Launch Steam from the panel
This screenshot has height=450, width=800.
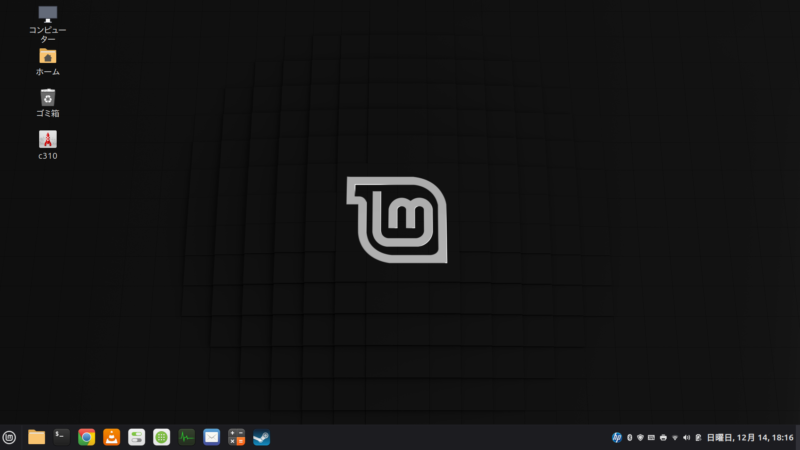pos(262,437)
